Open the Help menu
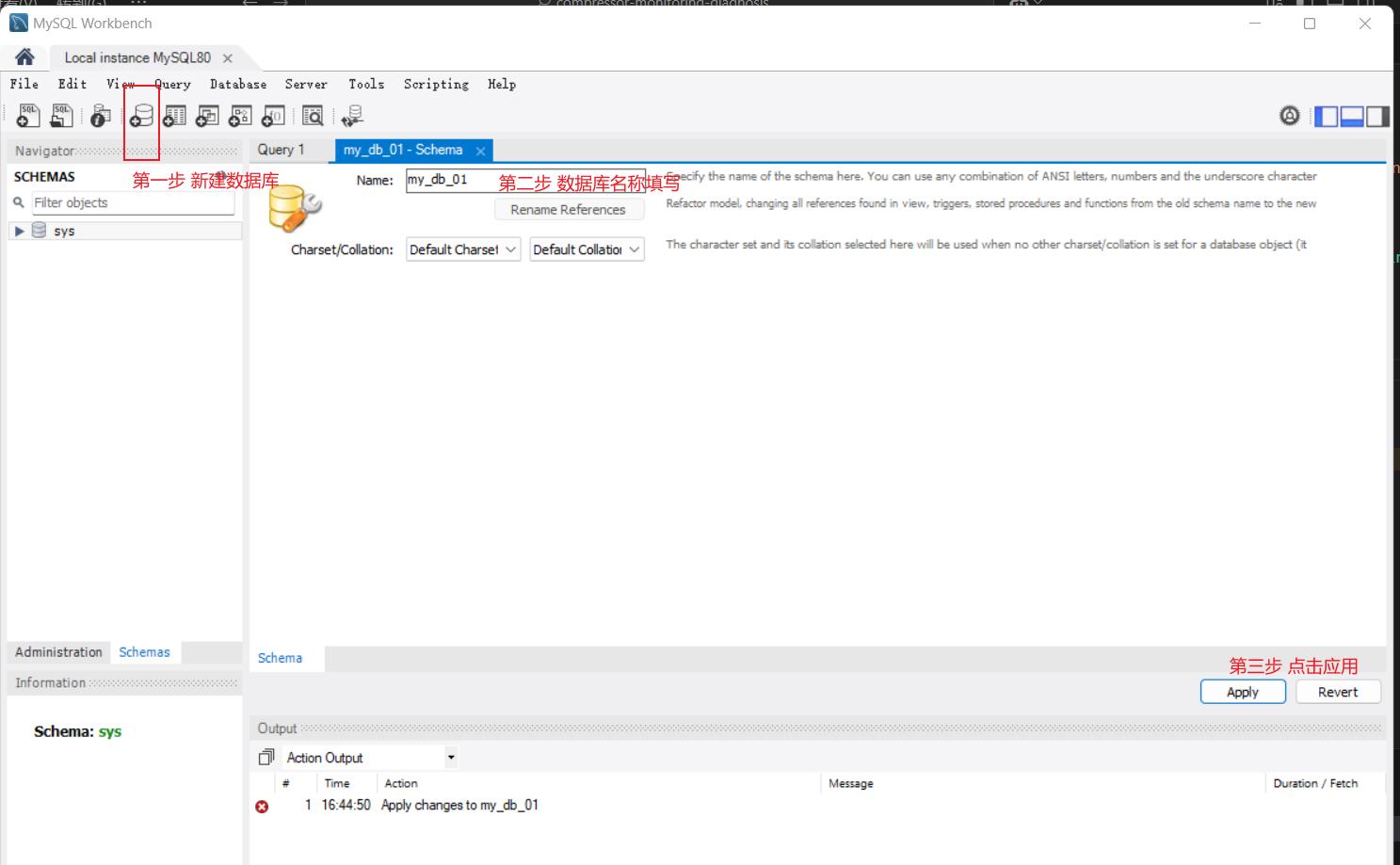The width and height of the screenshot is (1400, 865). tap(502, 84)
